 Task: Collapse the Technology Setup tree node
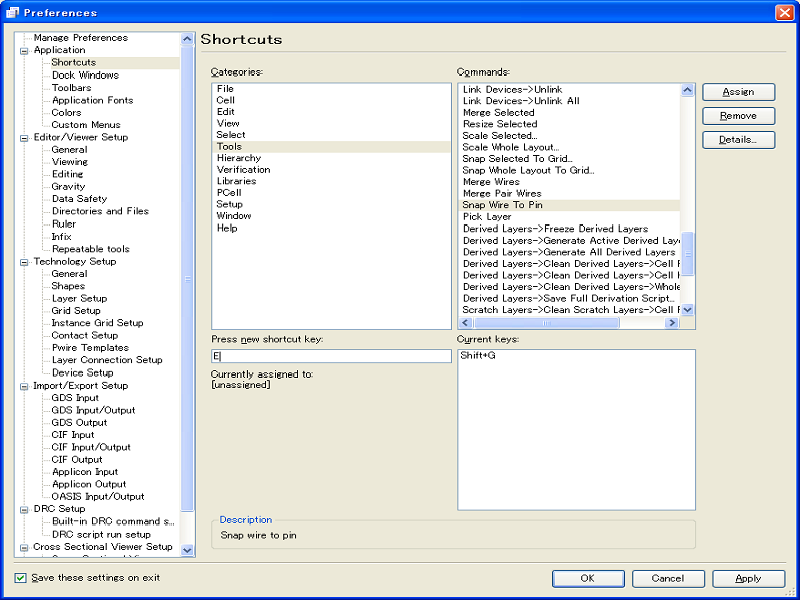coord(24,261)
